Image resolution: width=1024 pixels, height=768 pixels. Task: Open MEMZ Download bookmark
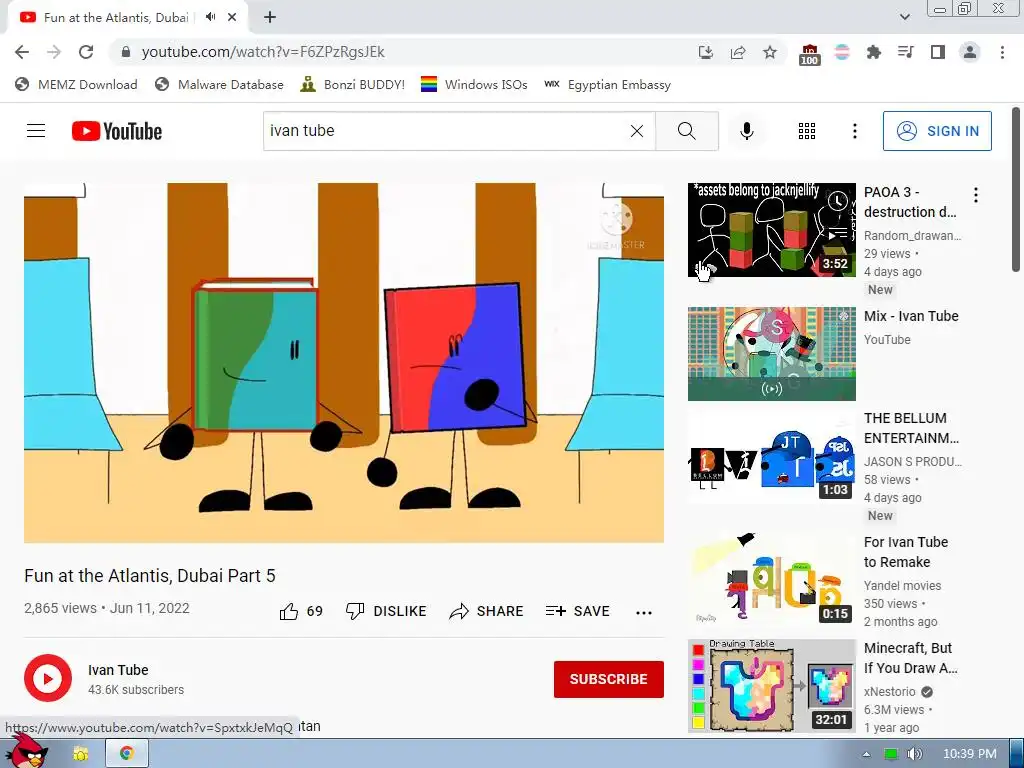coord(76,85)
